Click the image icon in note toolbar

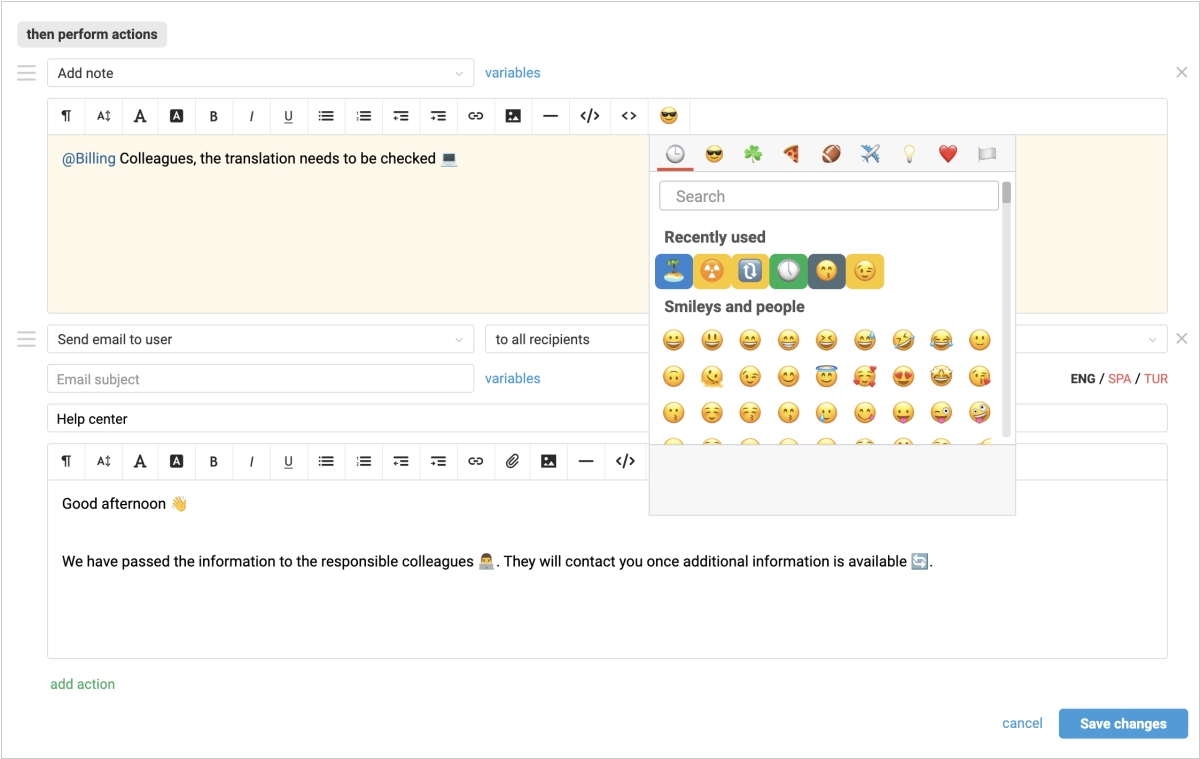pos(513,116)
